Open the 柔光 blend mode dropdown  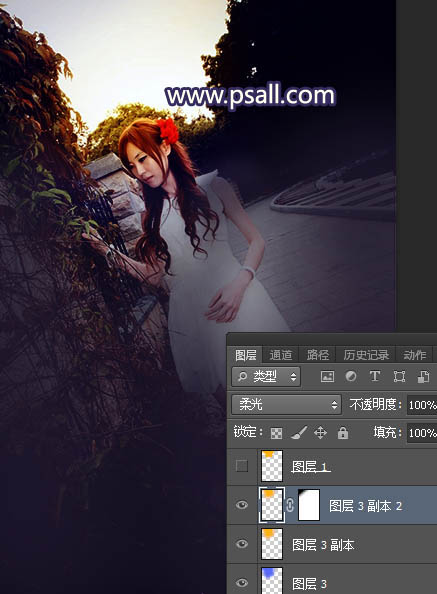[286, 405]
